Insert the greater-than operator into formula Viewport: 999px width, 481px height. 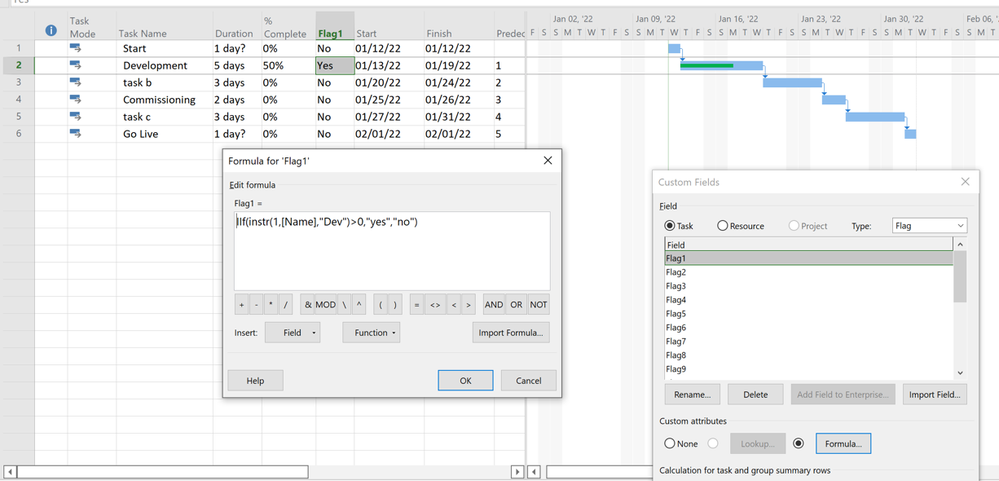coord(468,305)
